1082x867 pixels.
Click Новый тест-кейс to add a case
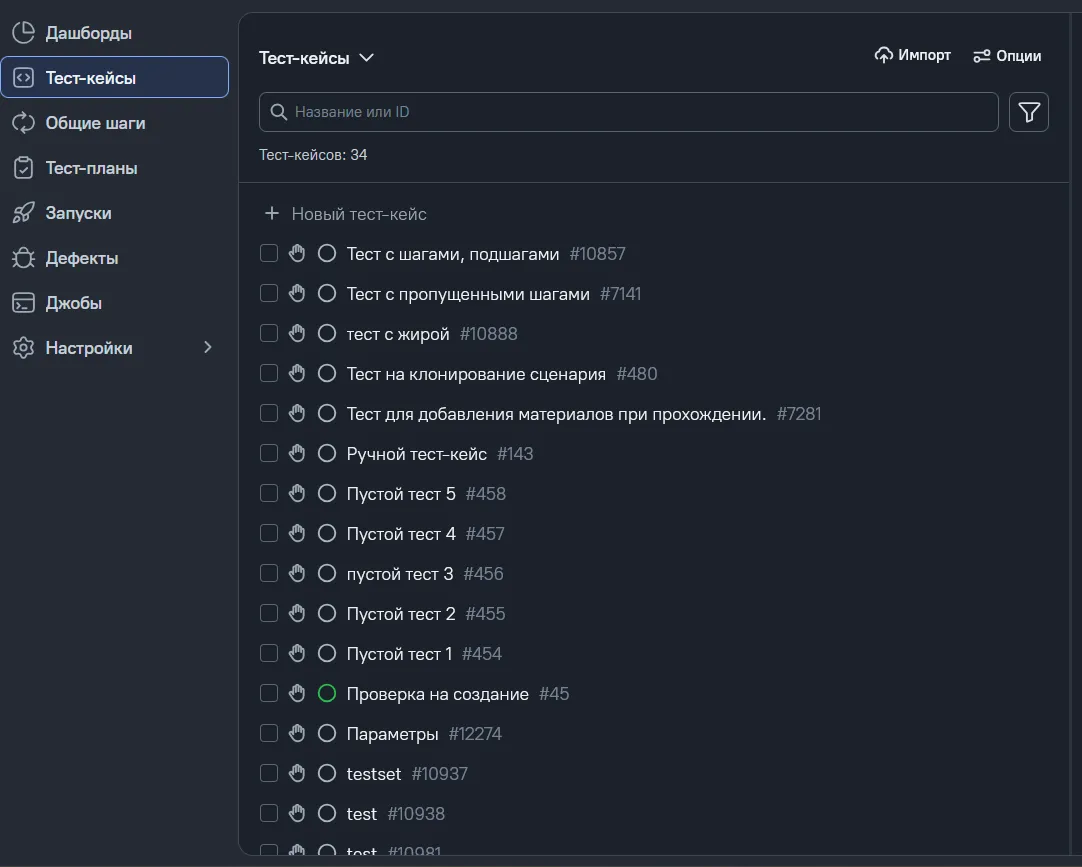(x=346, y=214)
